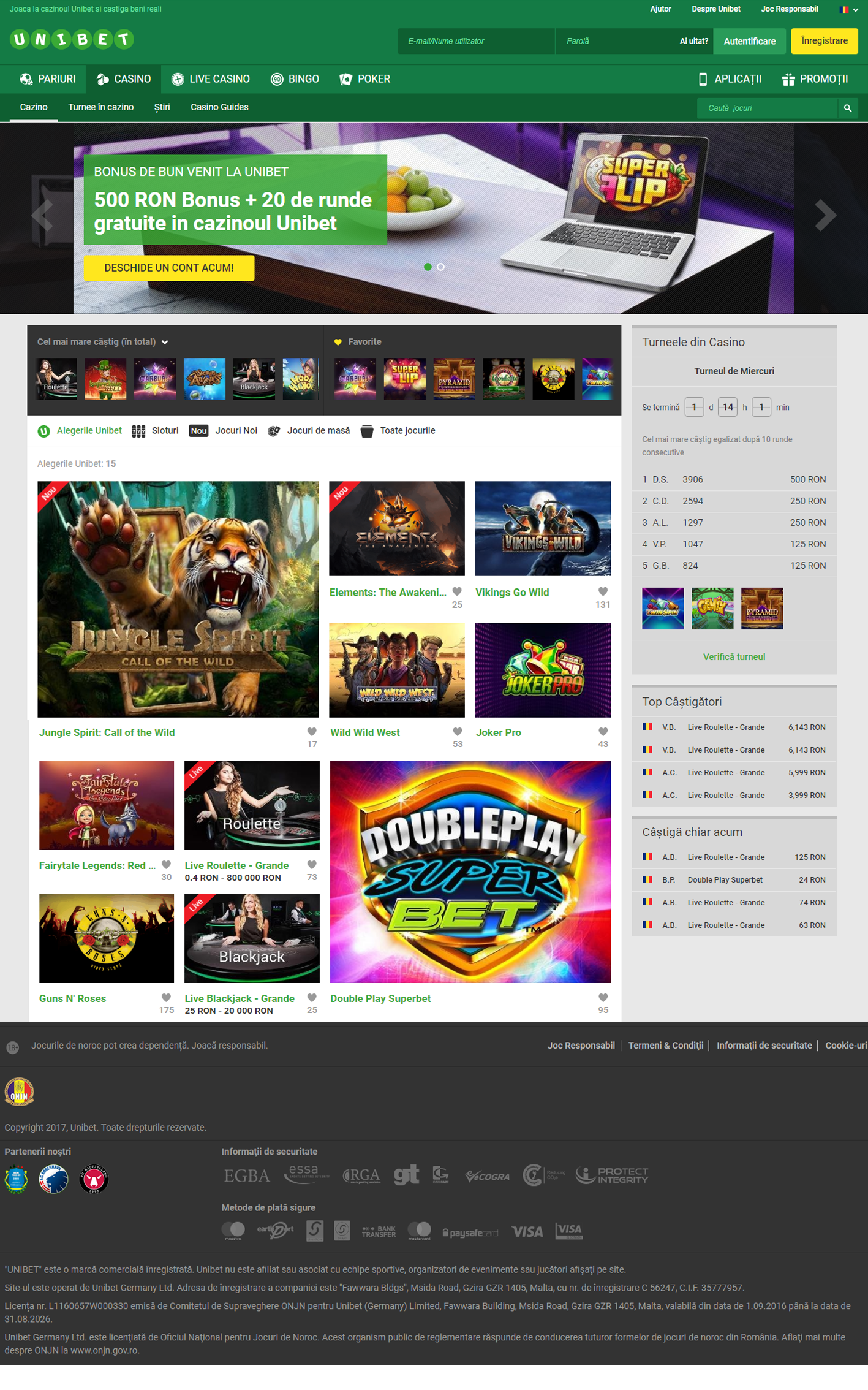This screenshot has width=868, height=1390.
Task: Open the APLICAȚII menu
Action: click(730, 79)
